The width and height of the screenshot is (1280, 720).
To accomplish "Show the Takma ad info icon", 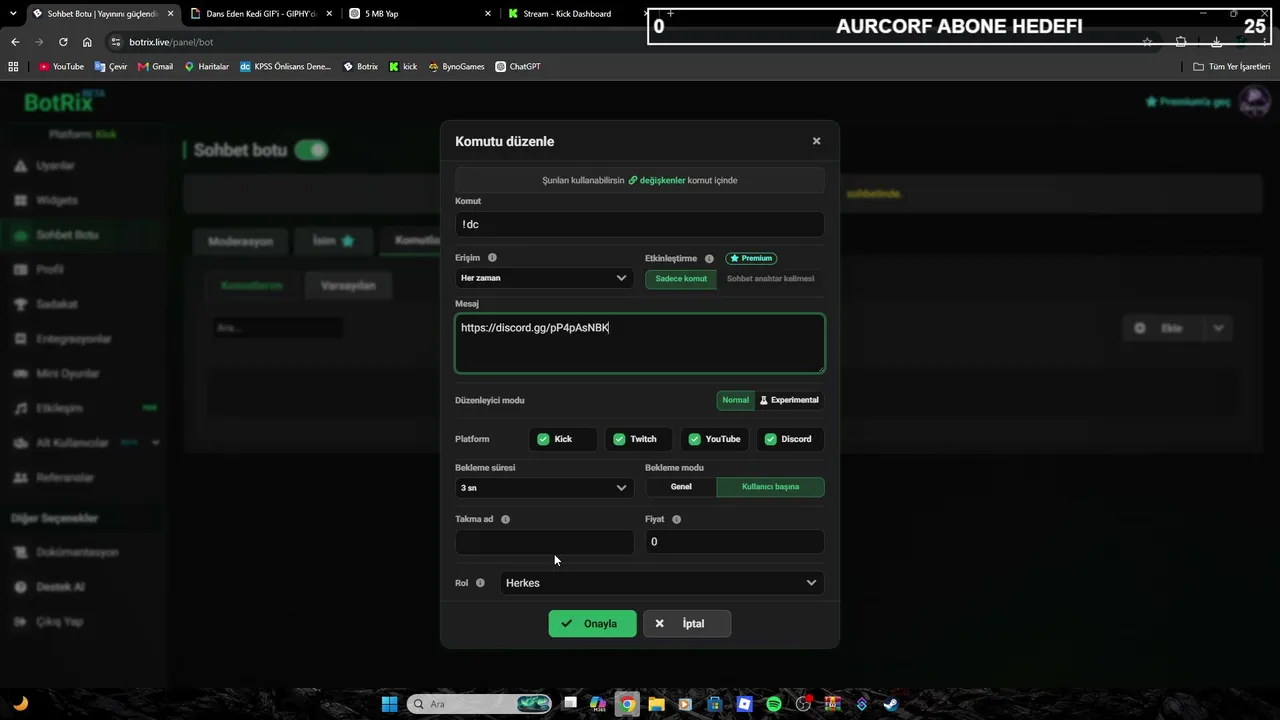I will (505, 520).
